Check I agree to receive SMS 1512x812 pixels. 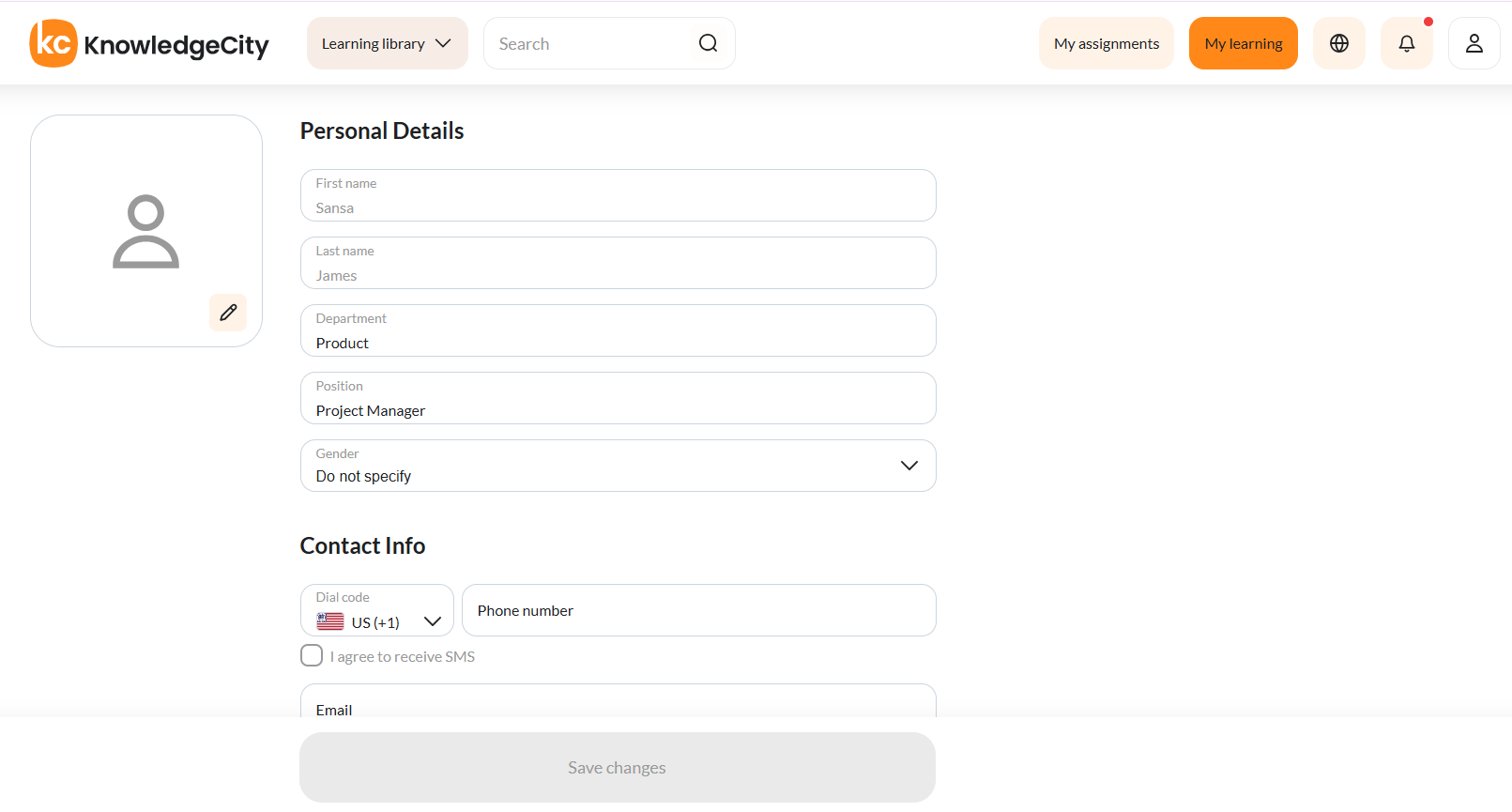click(312, 655)
